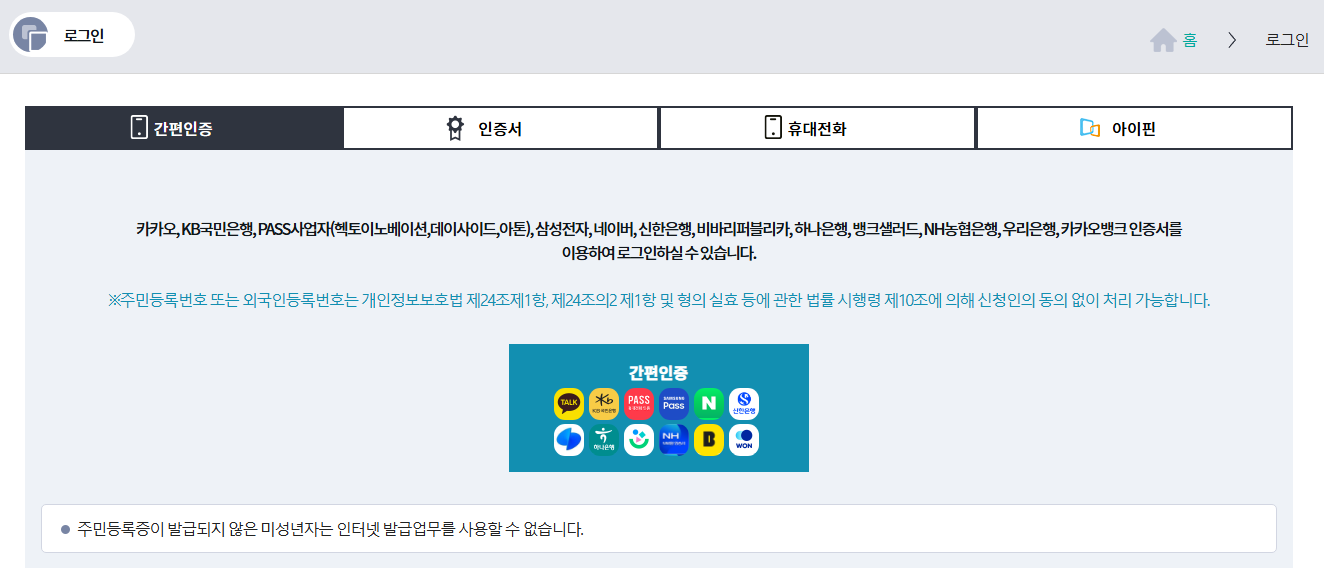Click the 로그인 breadcrumb text

(1287, 40)
